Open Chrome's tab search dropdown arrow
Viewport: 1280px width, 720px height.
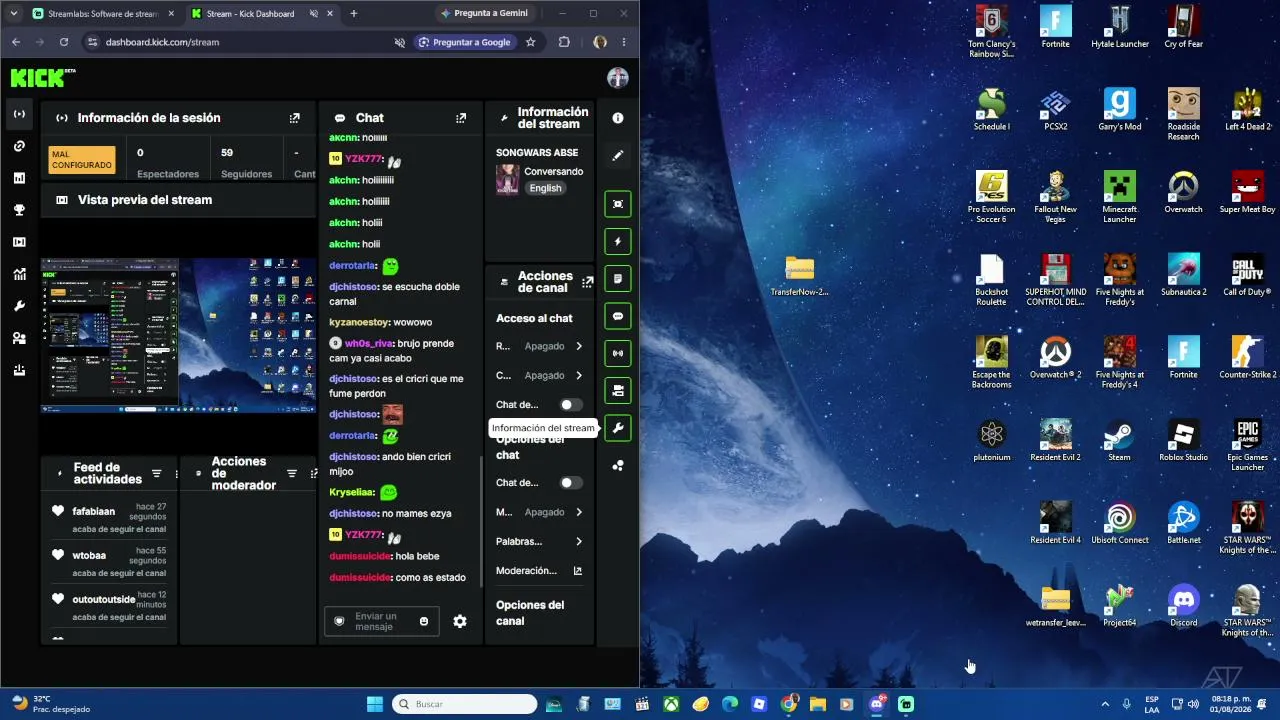[x=13, y=14]
